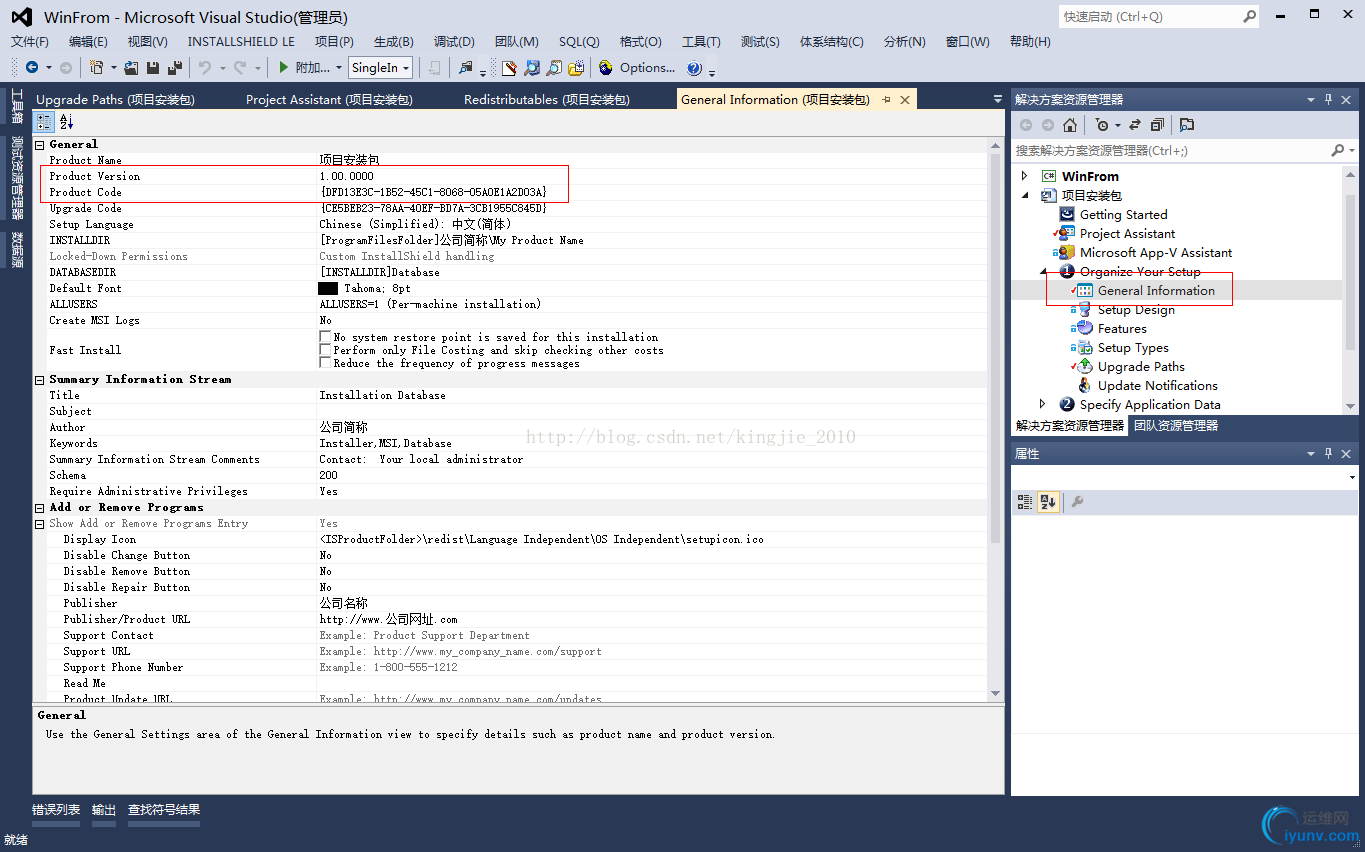This screenshot has height=852, width=1365.
Task: Collapse the General property section
Action: click(x=40, y=144)
